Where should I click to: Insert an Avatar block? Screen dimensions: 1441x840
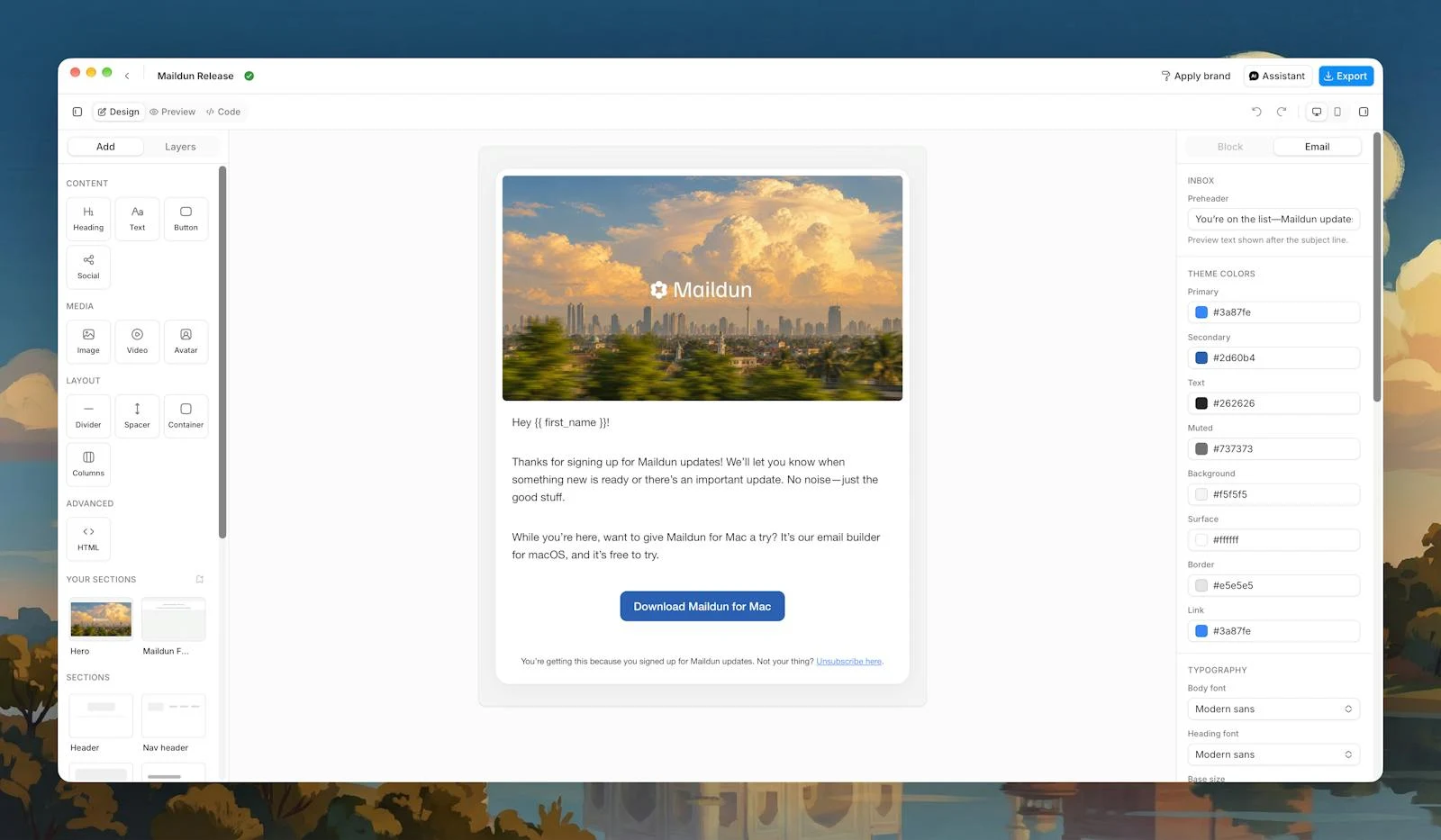tap(186, 342)
